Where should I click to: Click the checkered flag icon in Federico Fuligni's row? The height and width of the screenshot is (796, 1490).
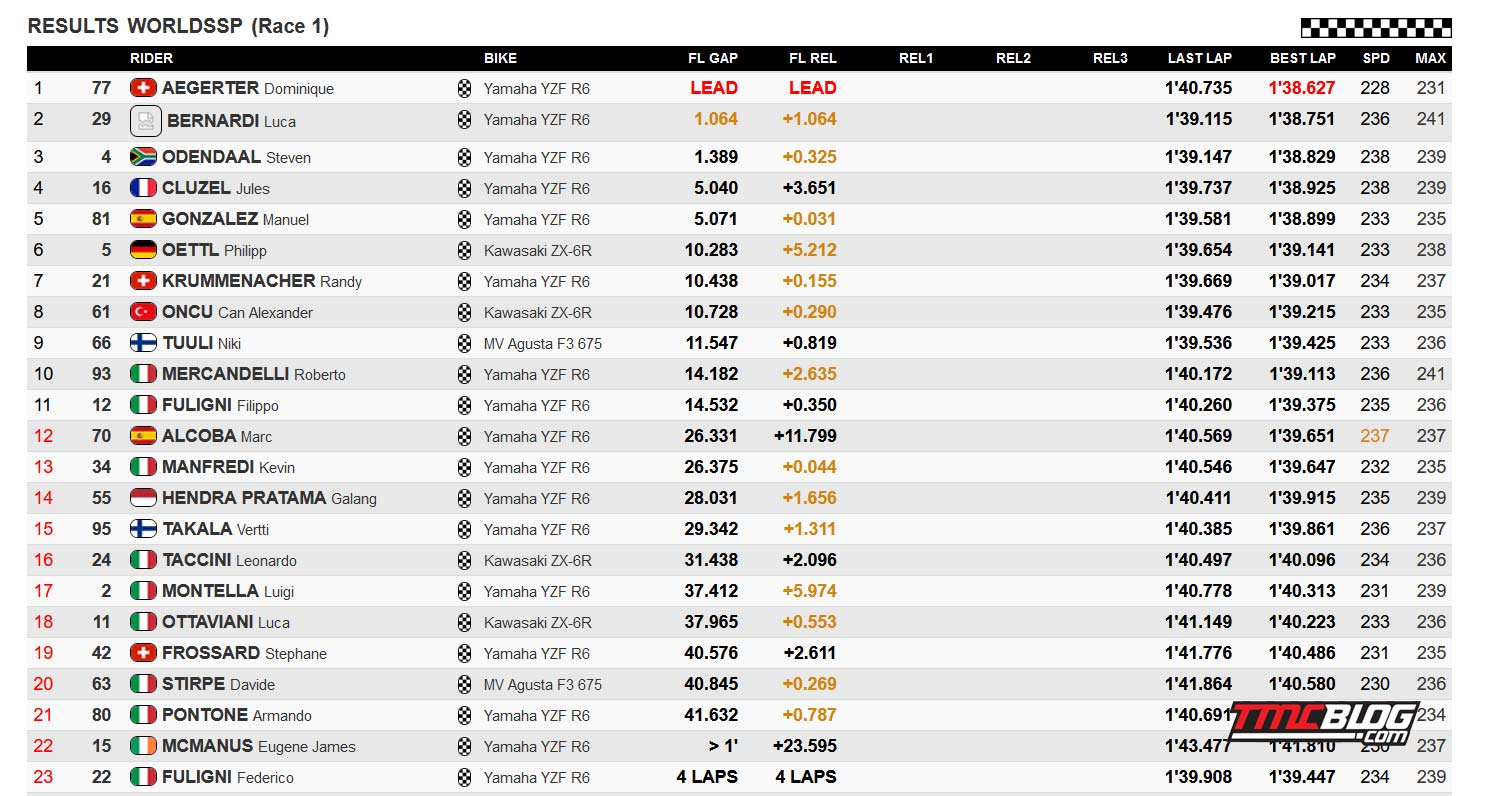(464, 777)
